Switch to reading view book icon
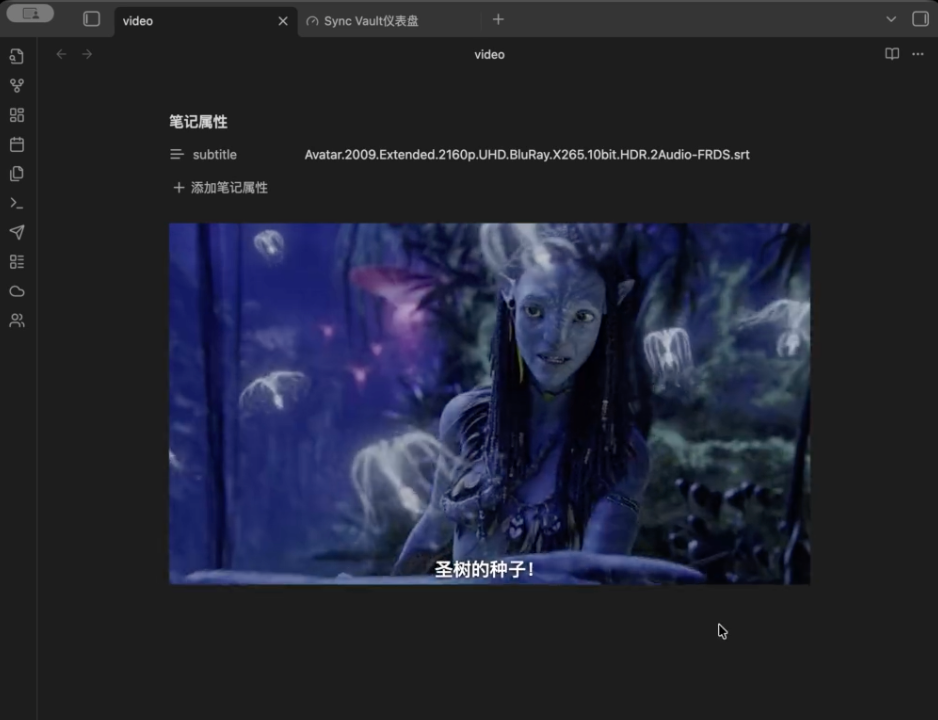The height and width of the screenshot is (720, 938). [892, 54]
